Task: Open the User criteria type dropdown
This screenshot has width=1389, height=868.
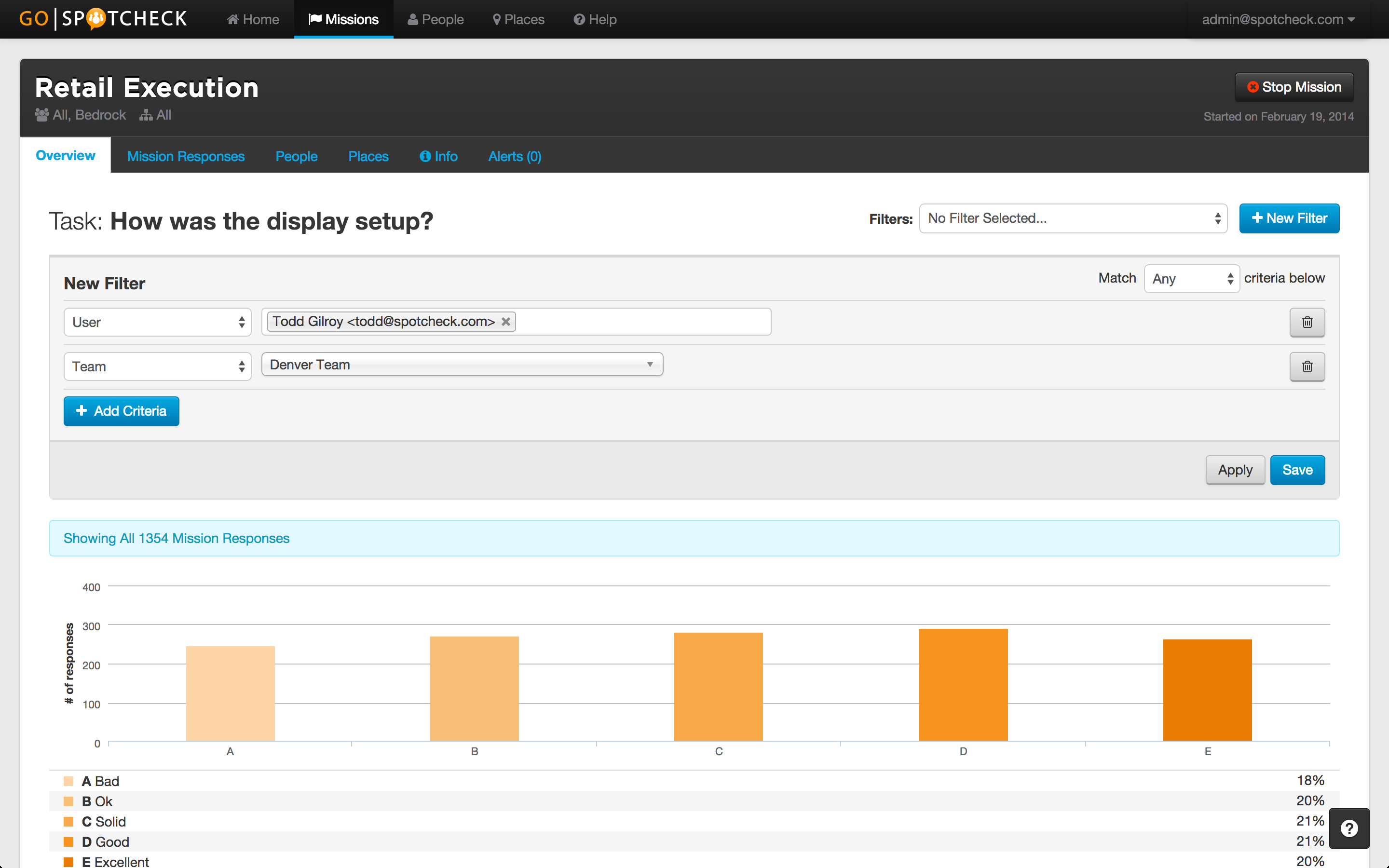Action: click(157, 322)
